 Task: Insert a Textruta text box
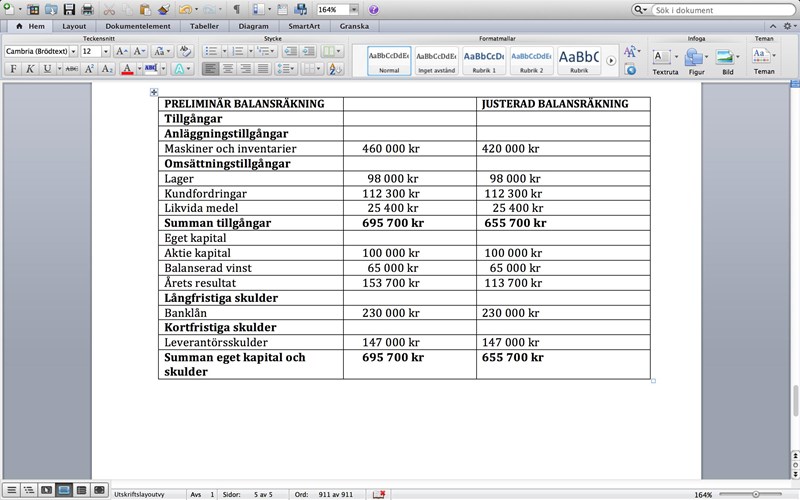pyautogui.click(x=664, y=58)
